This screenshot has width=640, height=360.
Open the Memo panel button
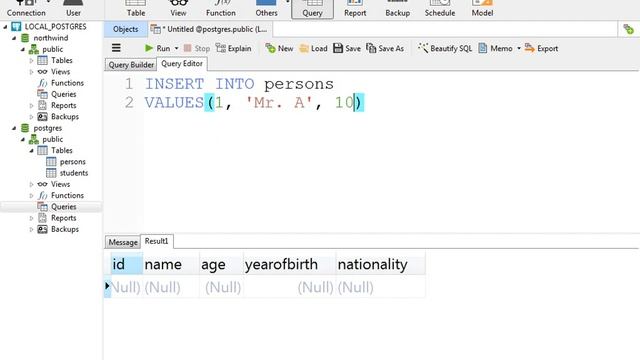495,48
